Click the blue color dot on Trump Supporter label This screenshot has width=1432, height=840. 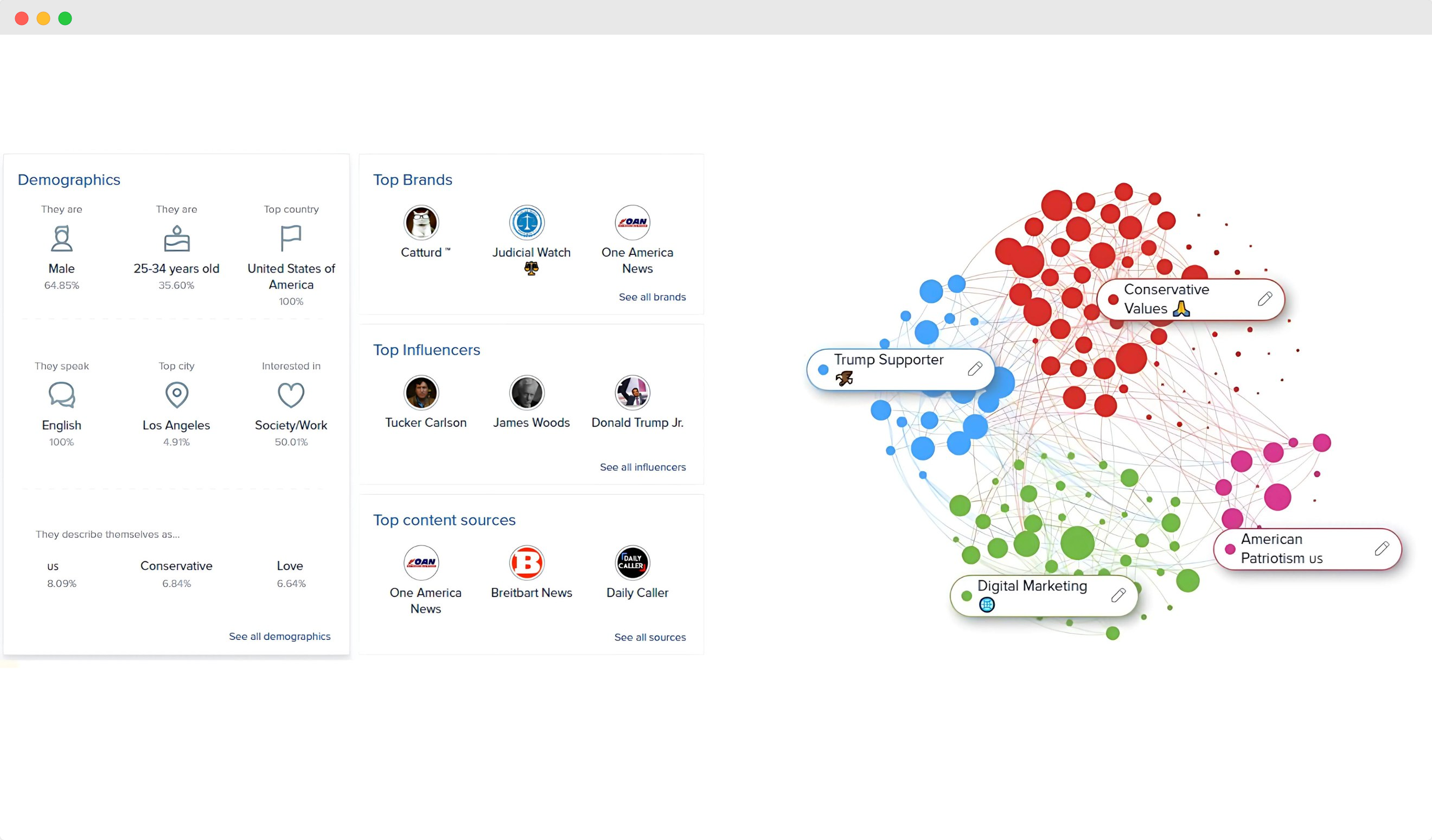tap(823, 369)
